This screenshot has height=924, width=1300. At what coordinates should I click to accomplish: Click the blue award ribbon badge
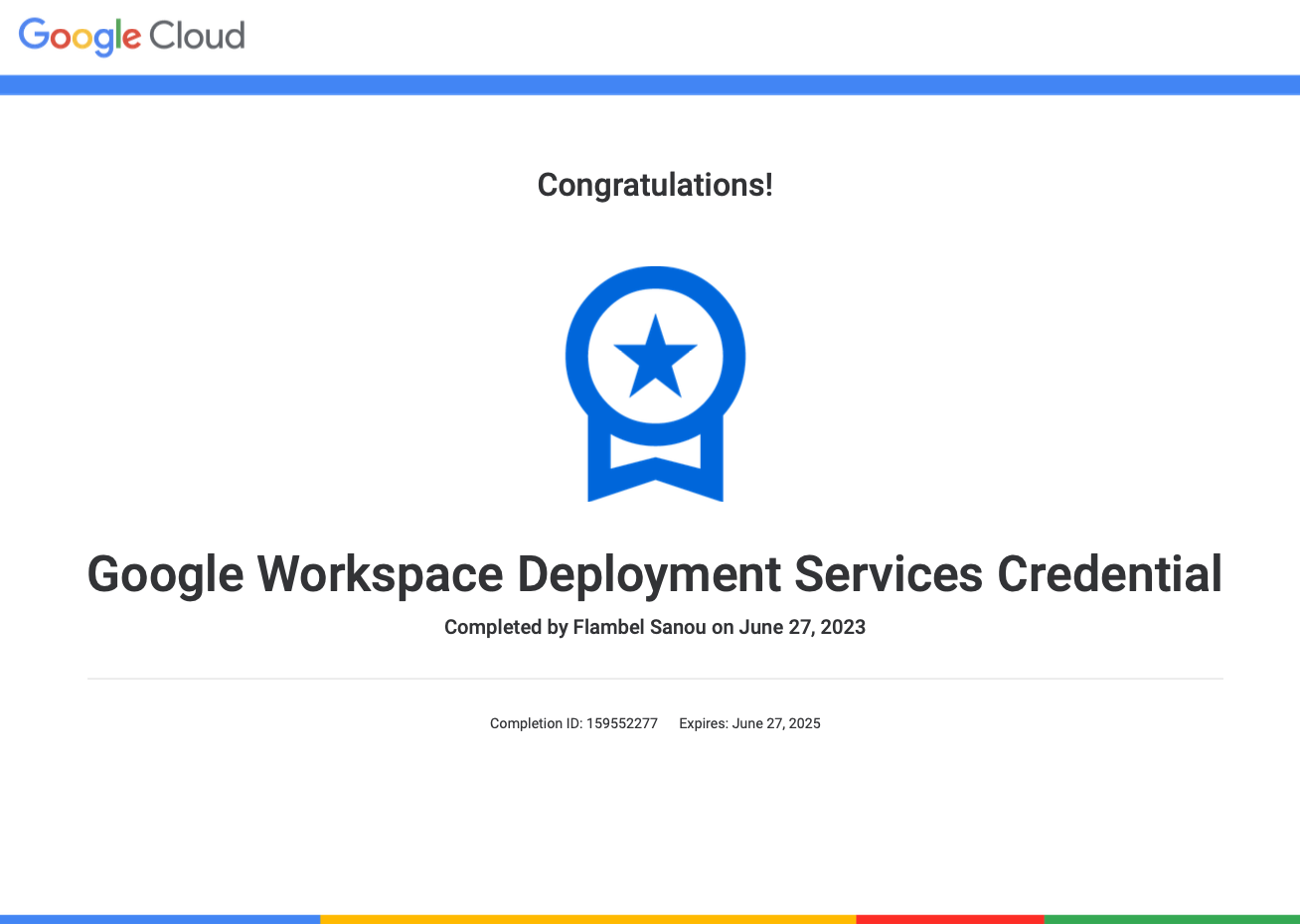pyautogui.click(x=655, y=383)
